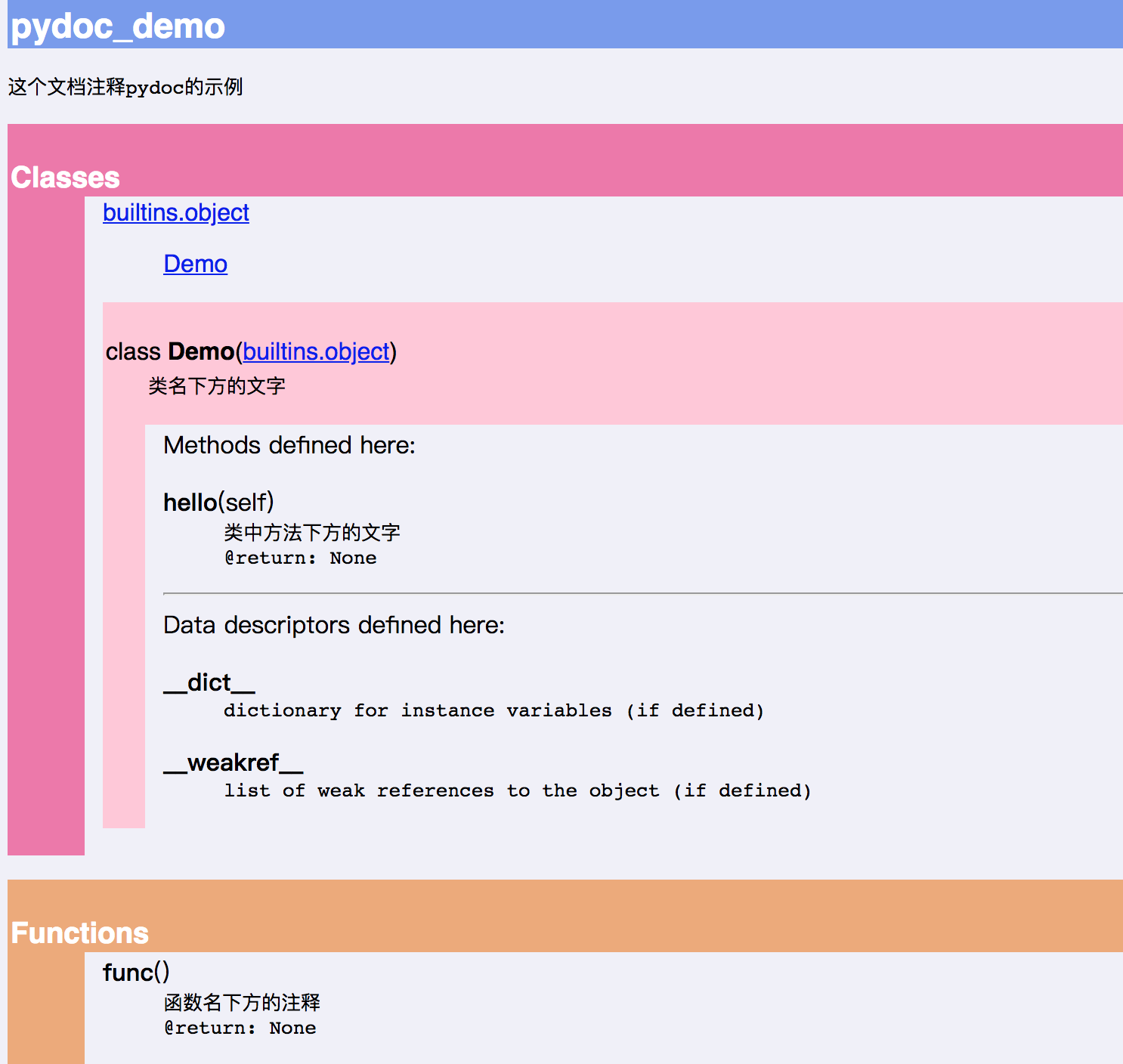Click the __weakref__ descriptor name
The width and height of the screenshot is (1123, 1064).
[234, 762]
